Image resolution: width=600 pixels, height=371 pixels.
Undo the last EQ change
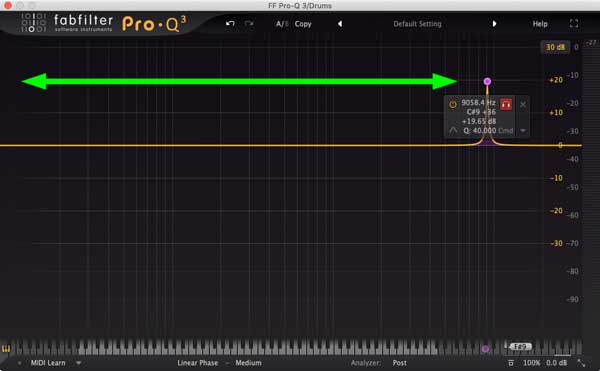click(x=230, y=24)
